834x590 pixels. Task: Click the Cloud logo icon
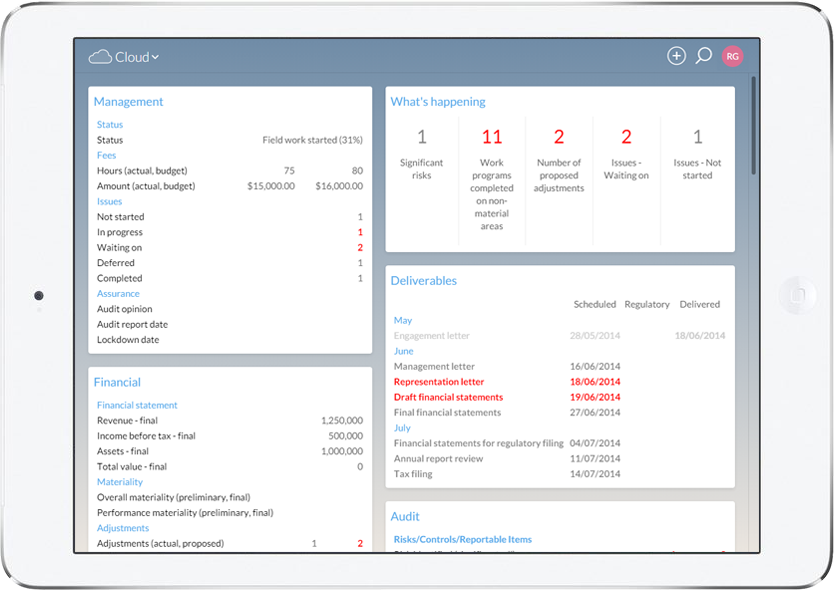coord(99,57)
